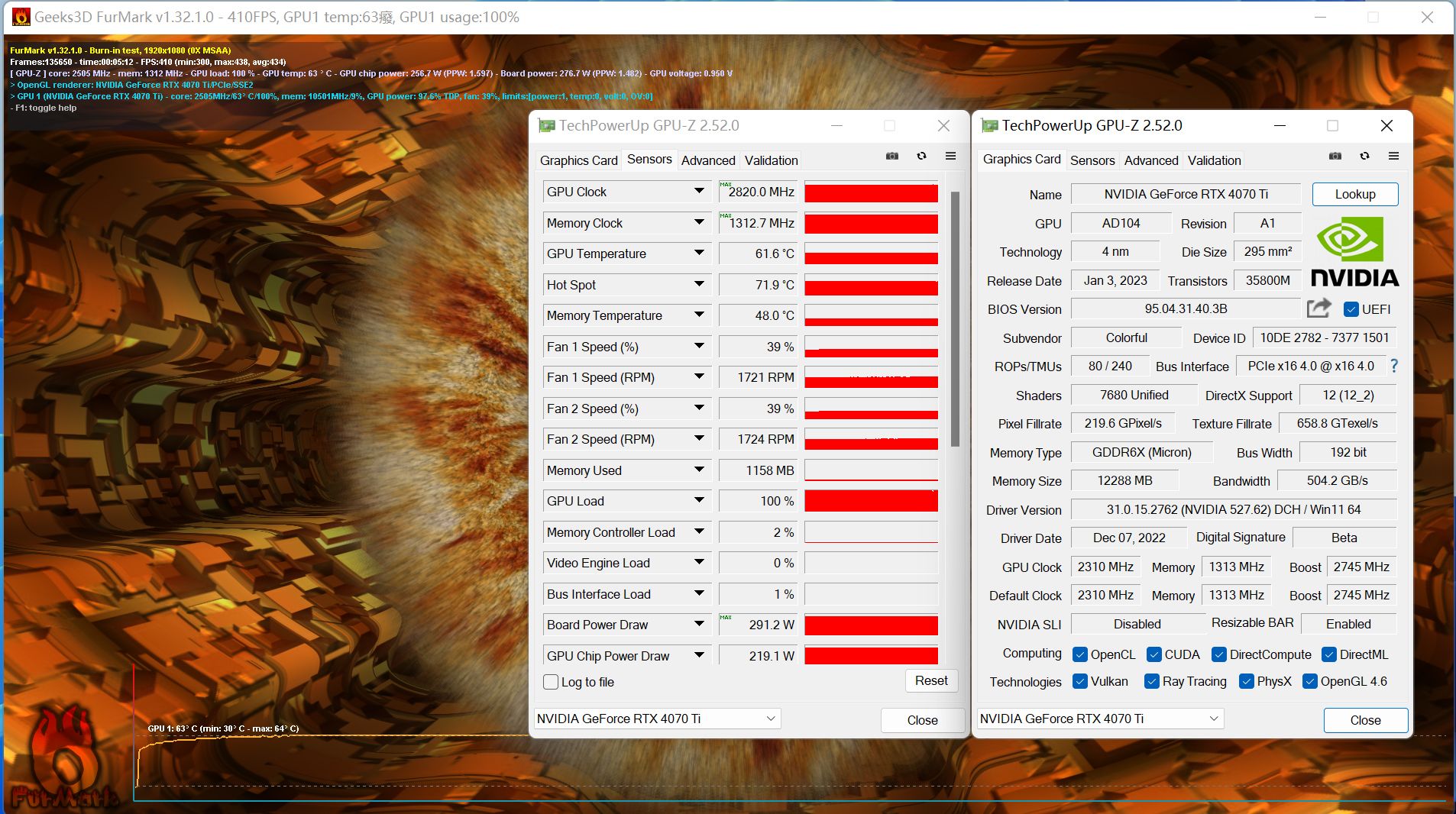This screenshot has height=814, width=1456.
Task: Minimize the Graphics Card GPU-Z window
Action: click(x=1280, y=125)
